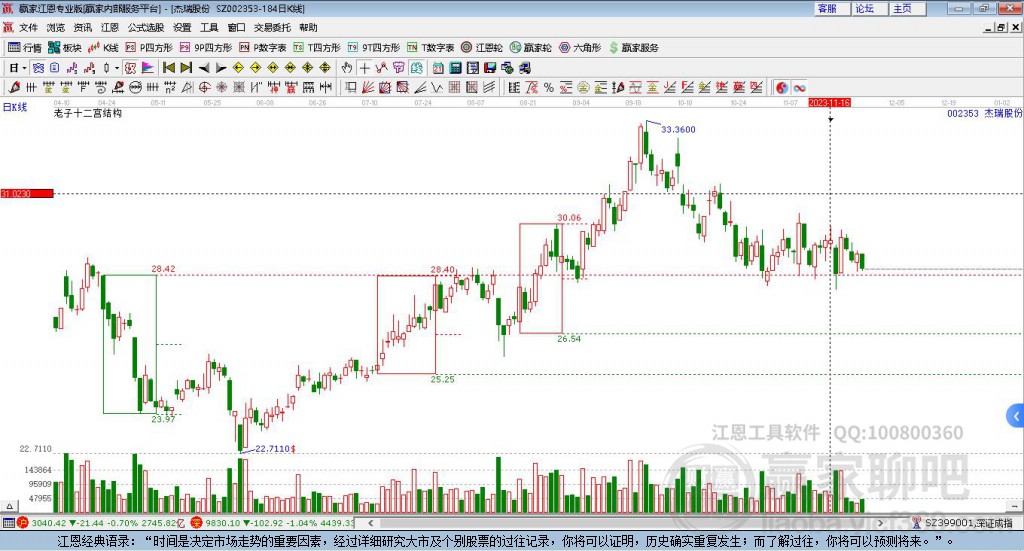The width and height of the screenshot is (1024, 551).
Task: Jump to first bar with skip-back icon
Action: (169, 68)
